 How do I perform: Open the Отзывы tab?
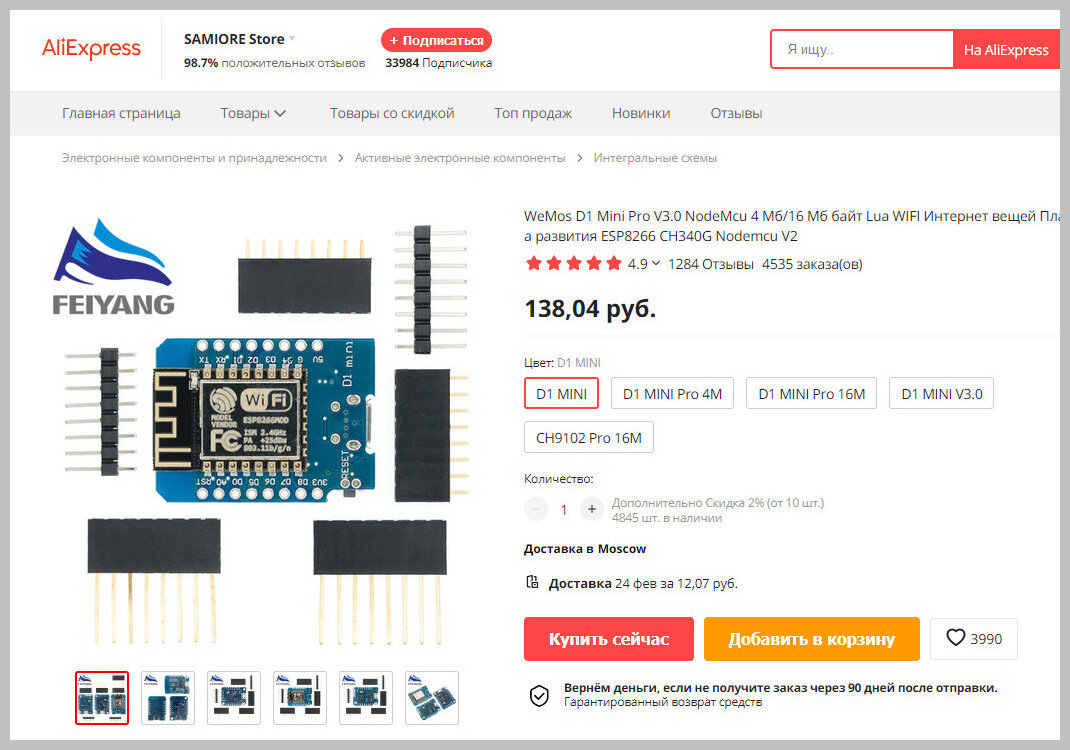click(x=736, y=113)
